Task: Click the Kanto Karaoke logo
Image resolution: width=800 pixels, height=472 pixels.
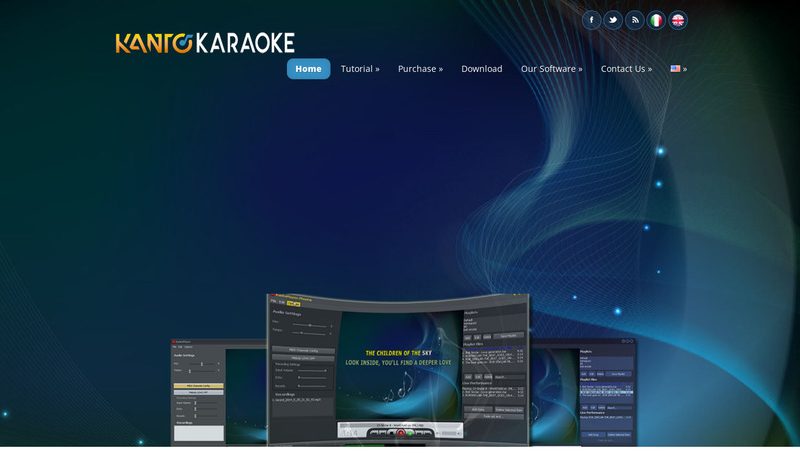Action: tap(205, 43)
